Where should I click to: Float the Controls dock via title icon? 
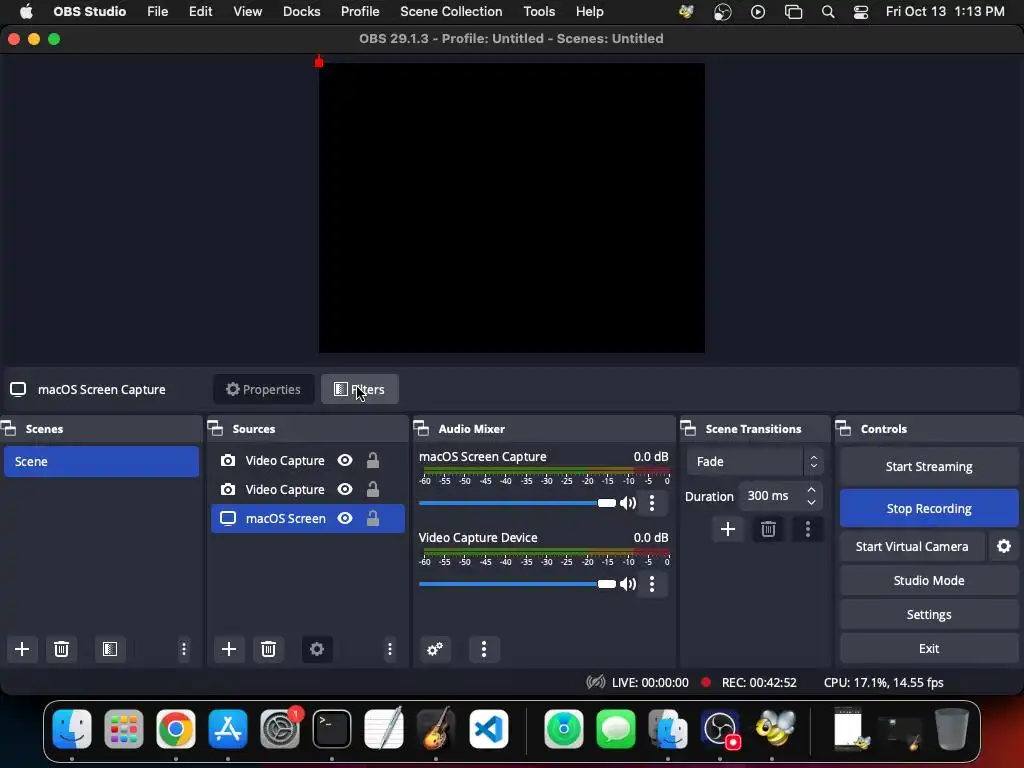point(844,428)
